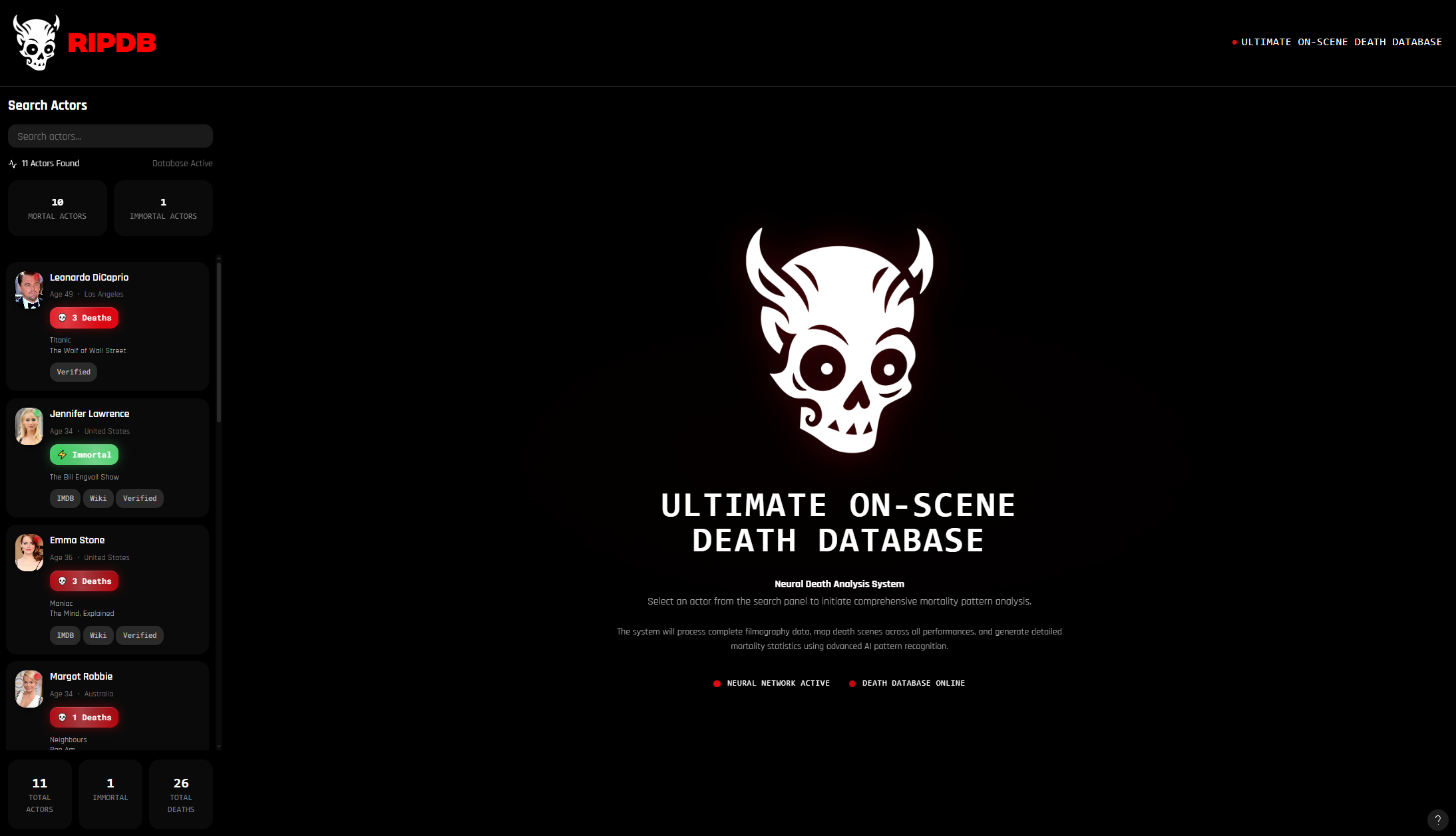Click the help question mark icon
Image resolution: width=1456 pixels, height=836 pixels.
(1437, 819)
